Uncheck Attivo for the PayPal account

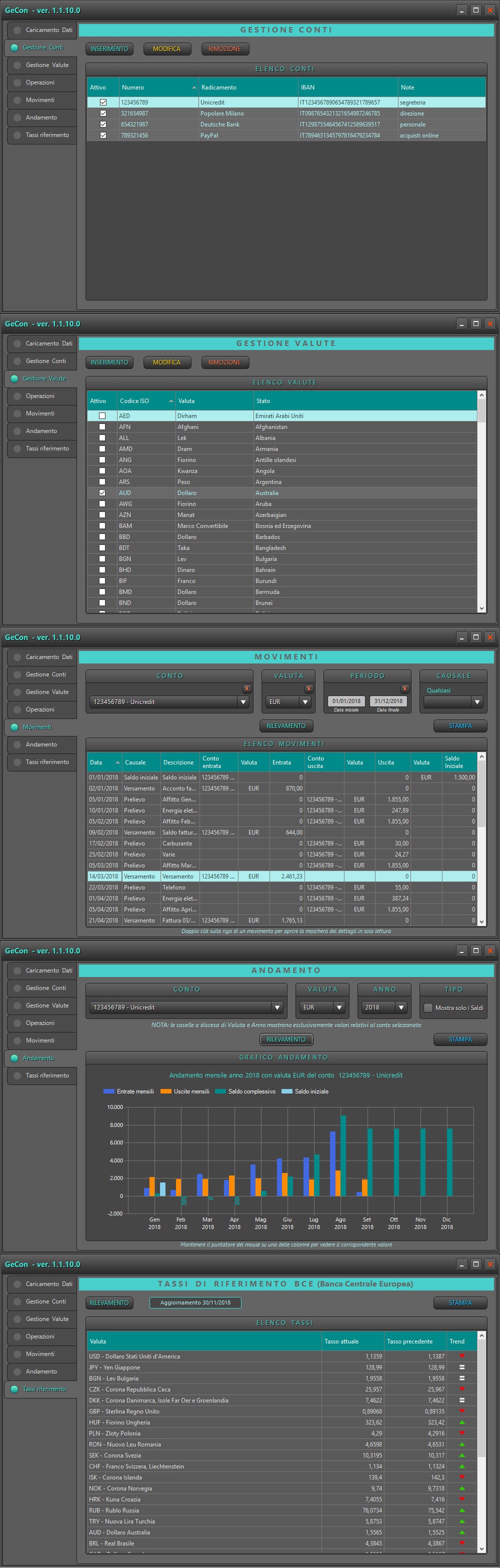(x=103, y=135)
